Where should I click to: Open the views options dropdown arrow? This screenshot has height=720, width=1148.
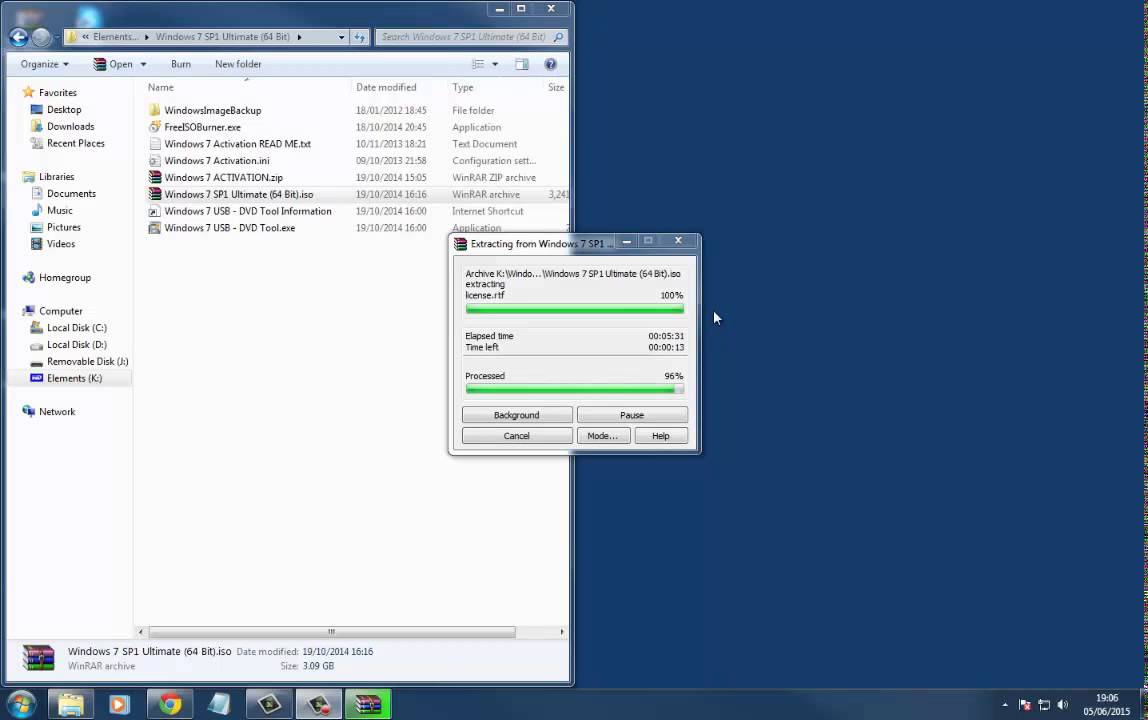(495, 64)
